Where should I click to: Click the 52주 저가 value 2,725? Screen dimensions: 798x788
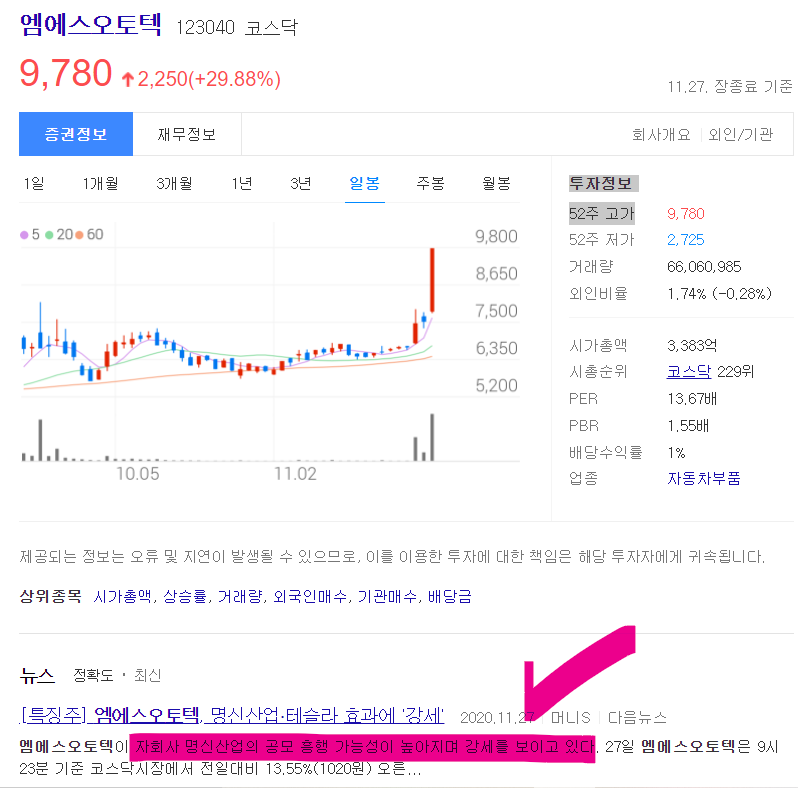pos(686,240)
